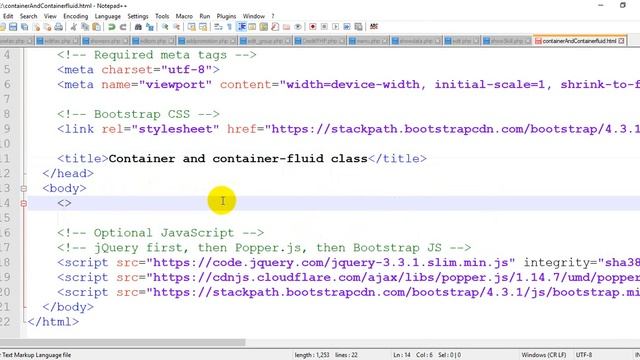Open the Replace dialog icon
This screenshot has width=640, height=360.
(x=150, y=27)
